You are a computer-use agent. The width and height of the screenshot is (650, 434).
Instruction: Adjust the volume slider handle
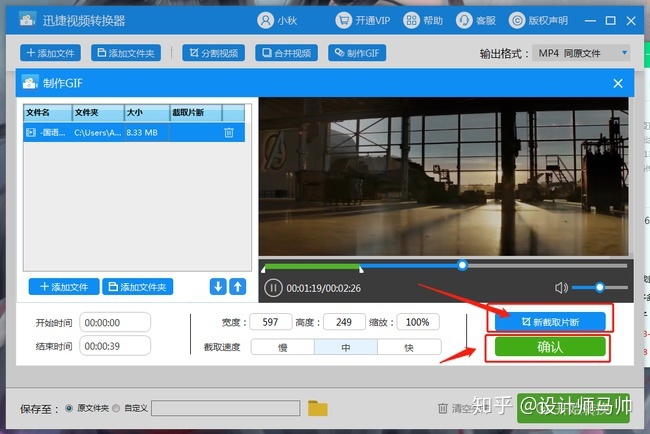[x=599, y=287]
